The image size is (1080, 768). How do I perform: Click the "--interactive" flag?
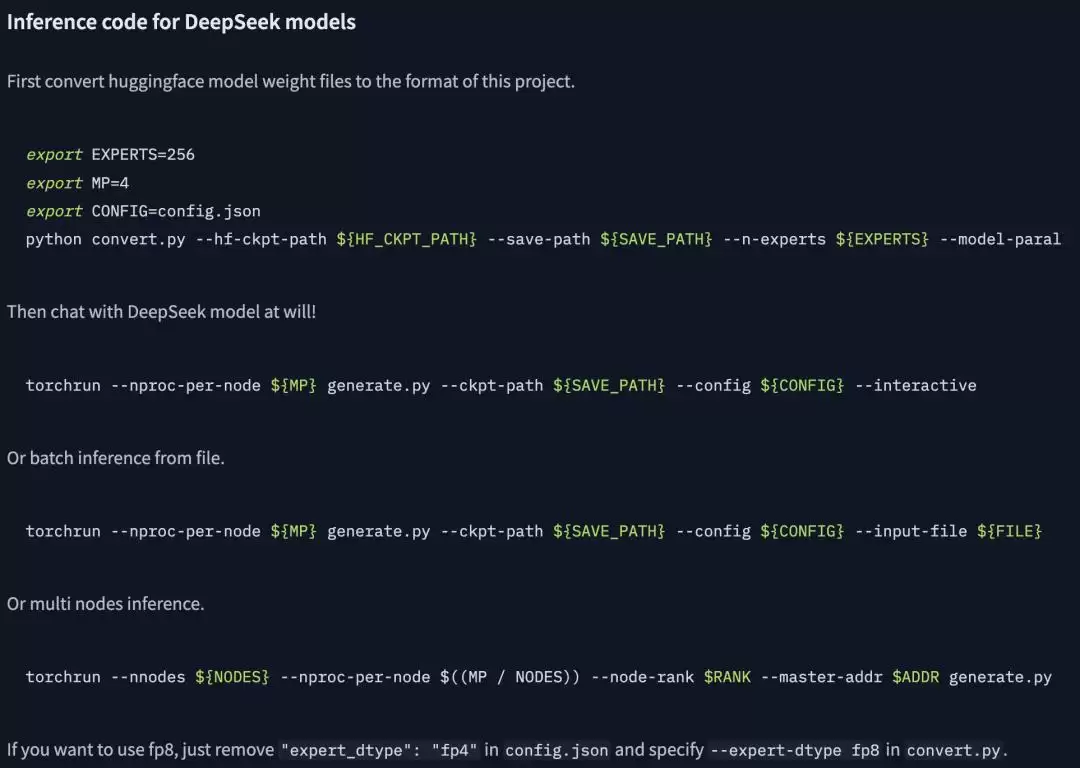(x=915, y=385)
